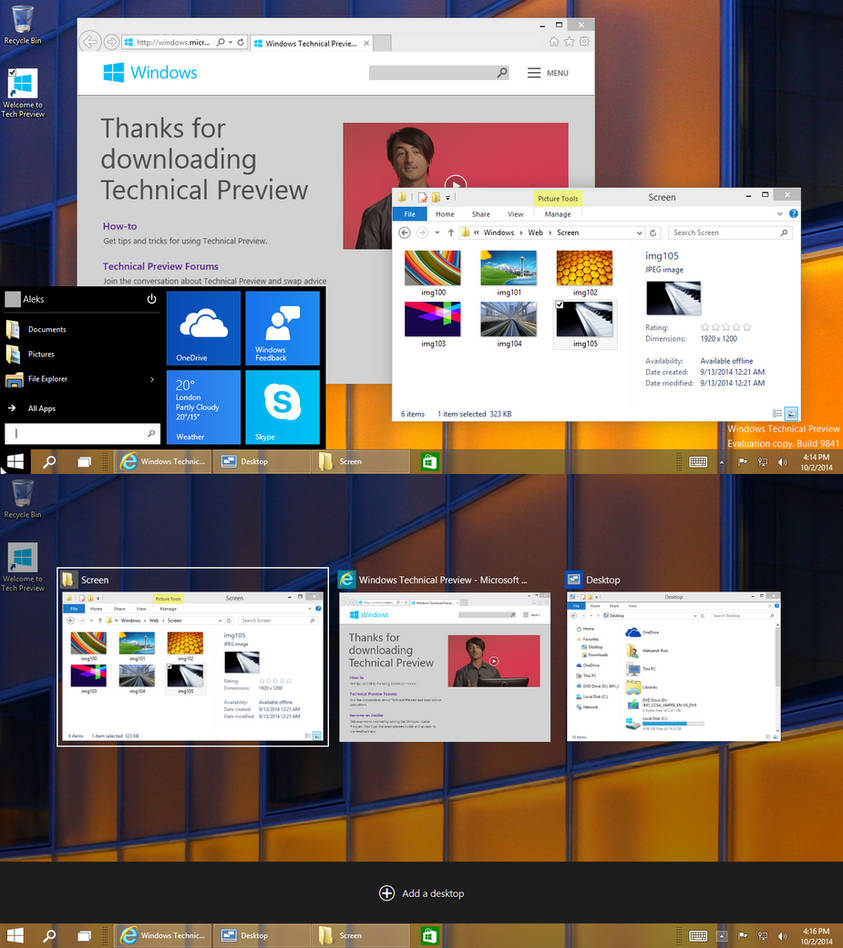Select the img103 thumbnail

[432, 320]
